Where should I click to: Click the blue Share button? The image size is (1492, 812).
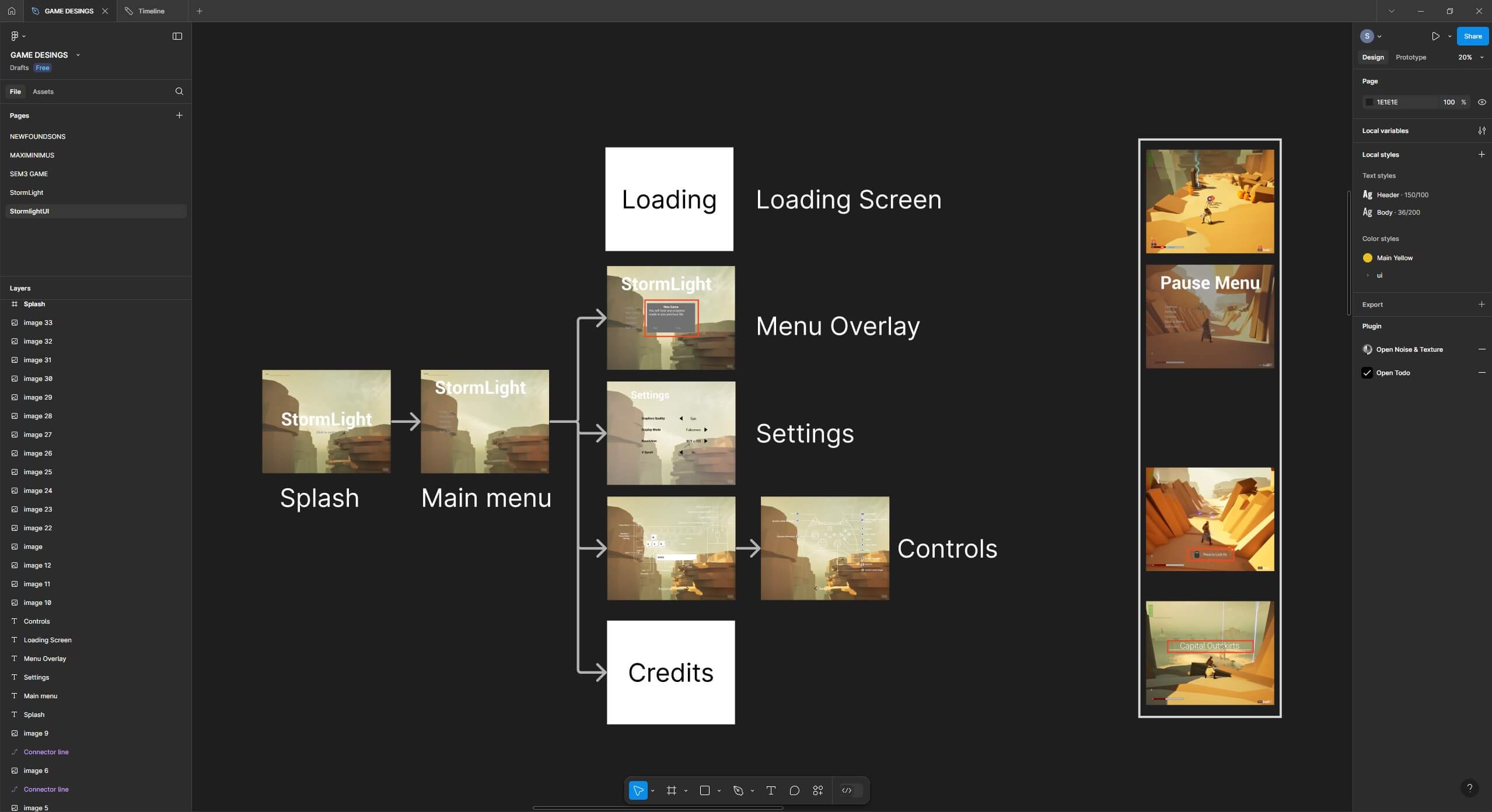[x=1472, y=36]
